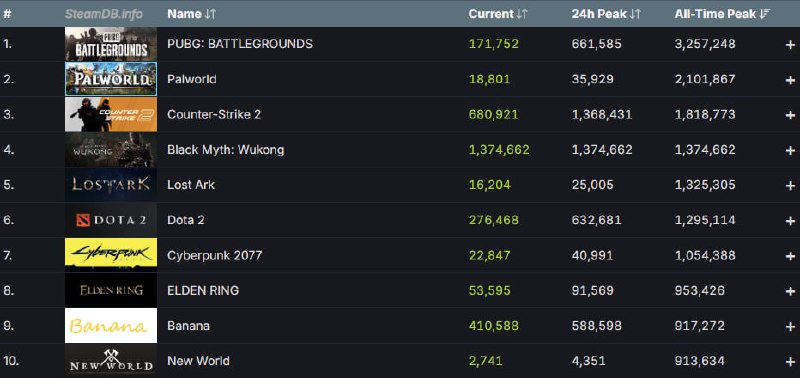Sort by 24h Peak column header
This screenshot has width=800, height=378.
point(606,14)
